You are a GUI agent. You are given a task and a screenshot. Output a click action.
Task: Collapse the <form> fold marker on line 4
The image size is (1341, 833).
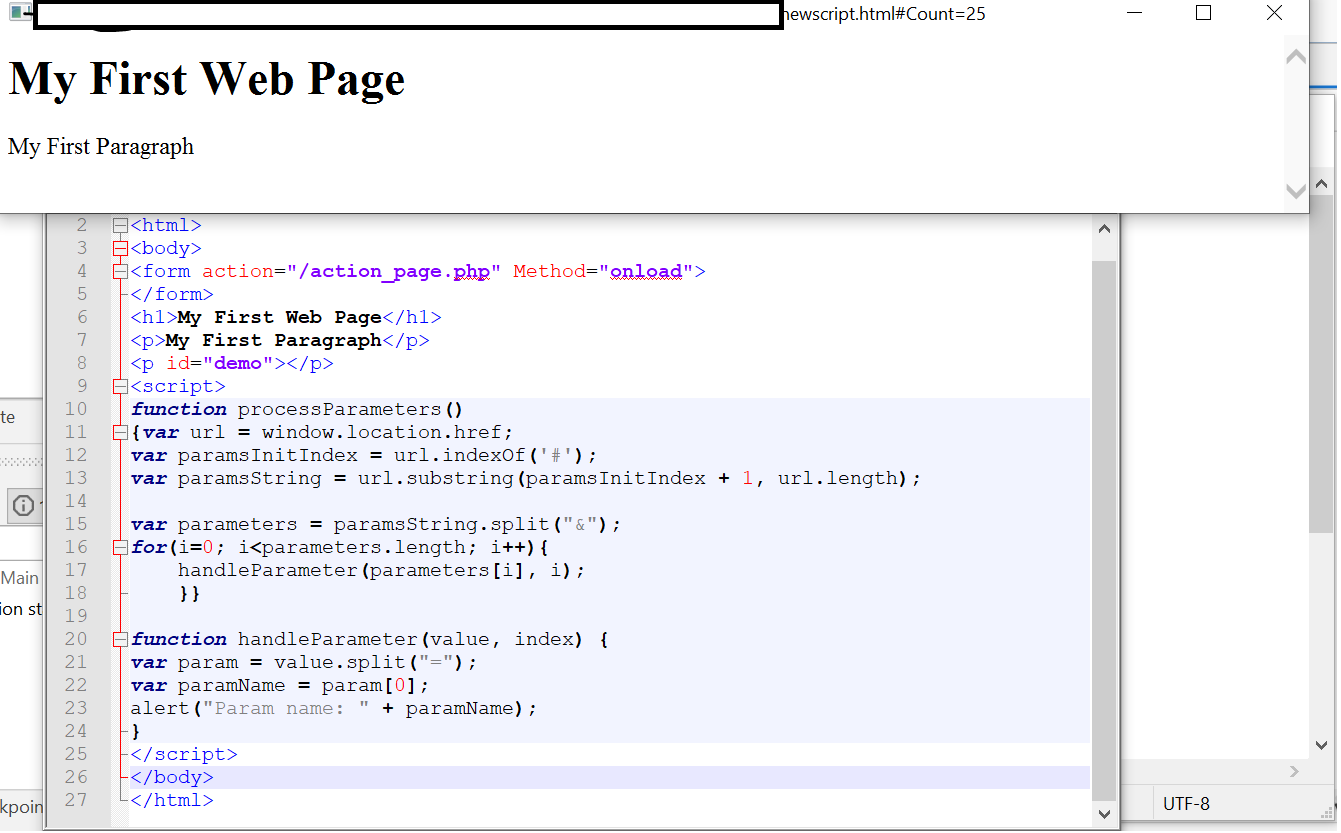120,272
